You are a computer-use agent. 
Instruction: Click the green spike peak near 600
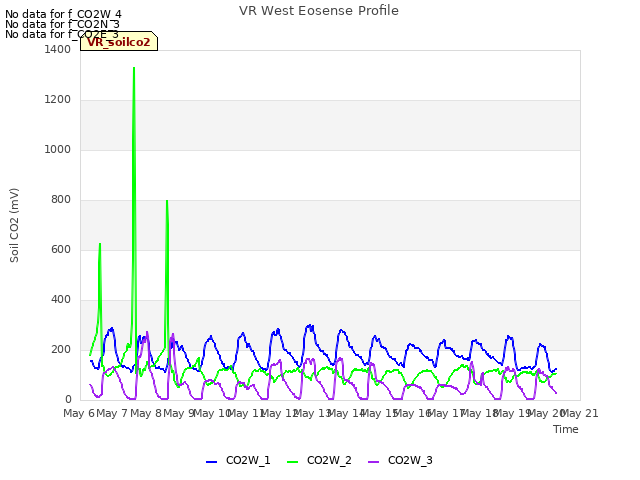pyautogui.click(x=100, y=244)
